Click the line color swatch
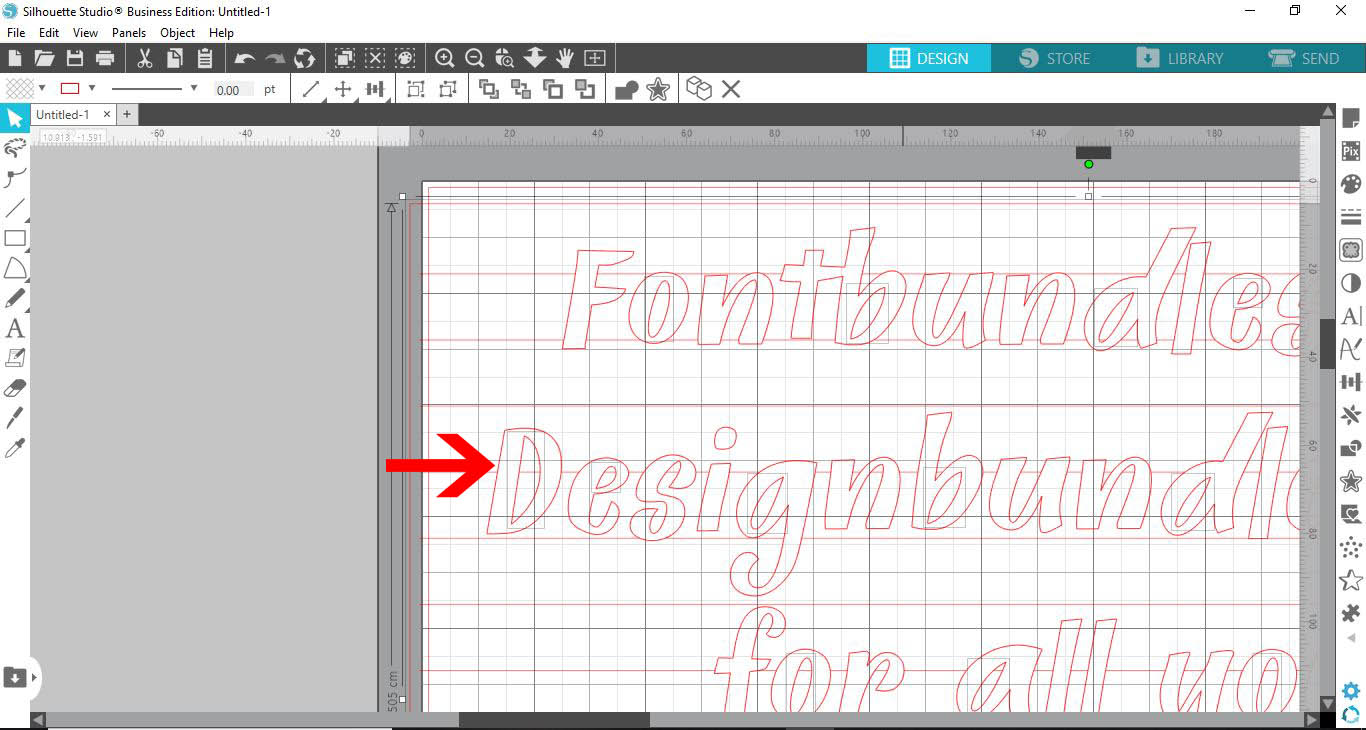The image size is (1366, 730). pyautogui.click(x=70, y=88)
